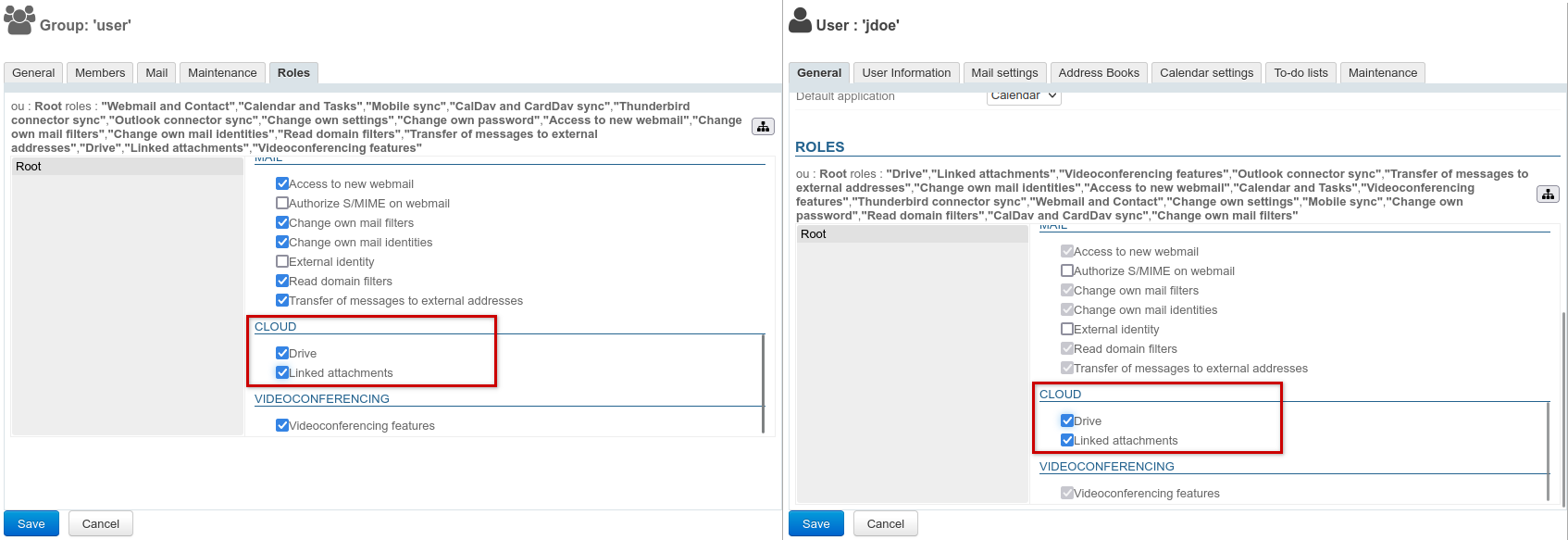
Task: Toggle the Drive checkbox in the group Cloud section
Action: click(x=282, y=353)
